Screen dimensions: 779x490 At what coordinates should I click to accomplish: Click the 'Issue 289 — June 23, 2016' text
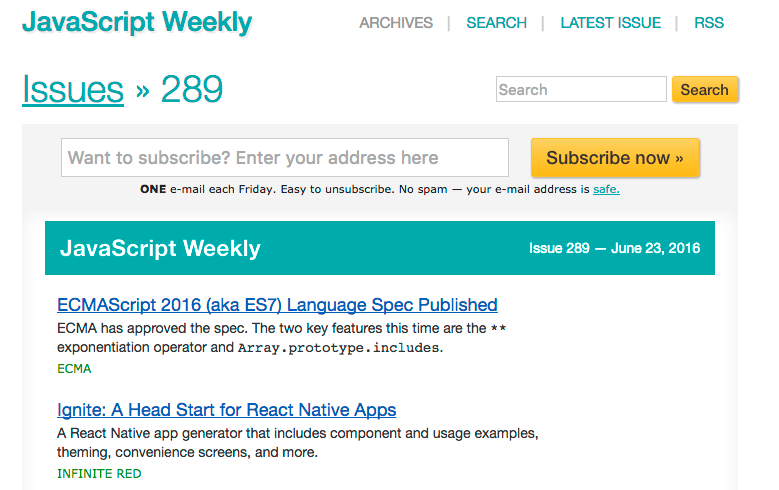coord(615,248)
